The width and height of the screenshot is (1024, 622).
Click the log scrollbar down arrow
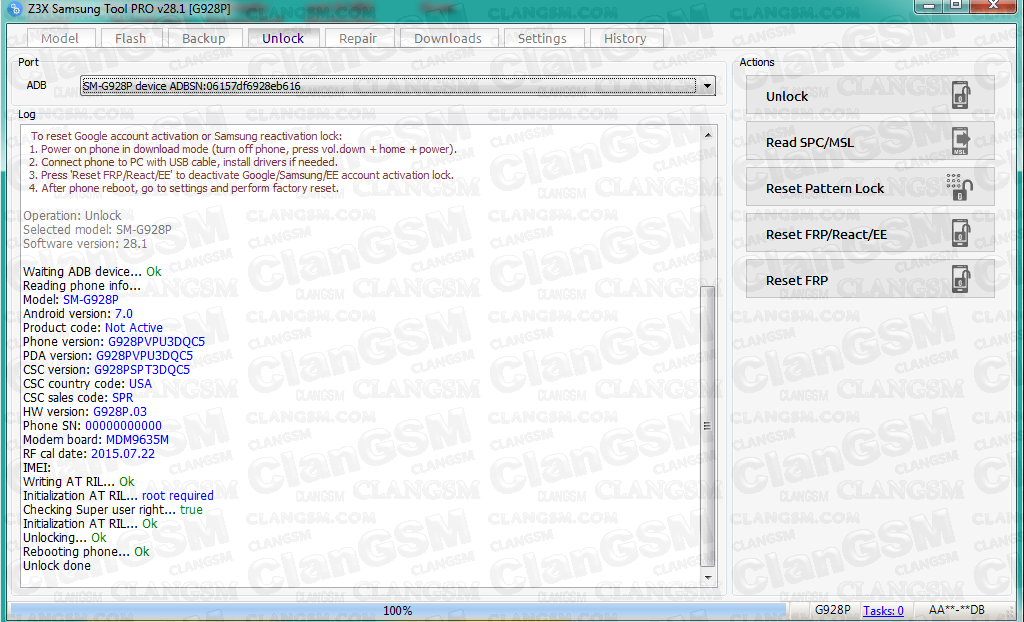click(x=707, y=578)
